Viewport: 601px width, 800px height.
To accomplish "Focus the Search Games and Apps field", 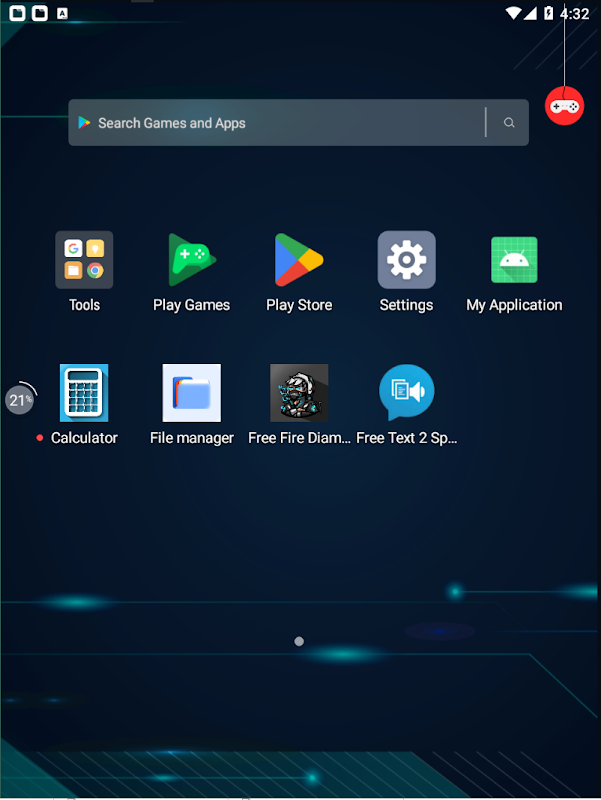I will (298, 122).
